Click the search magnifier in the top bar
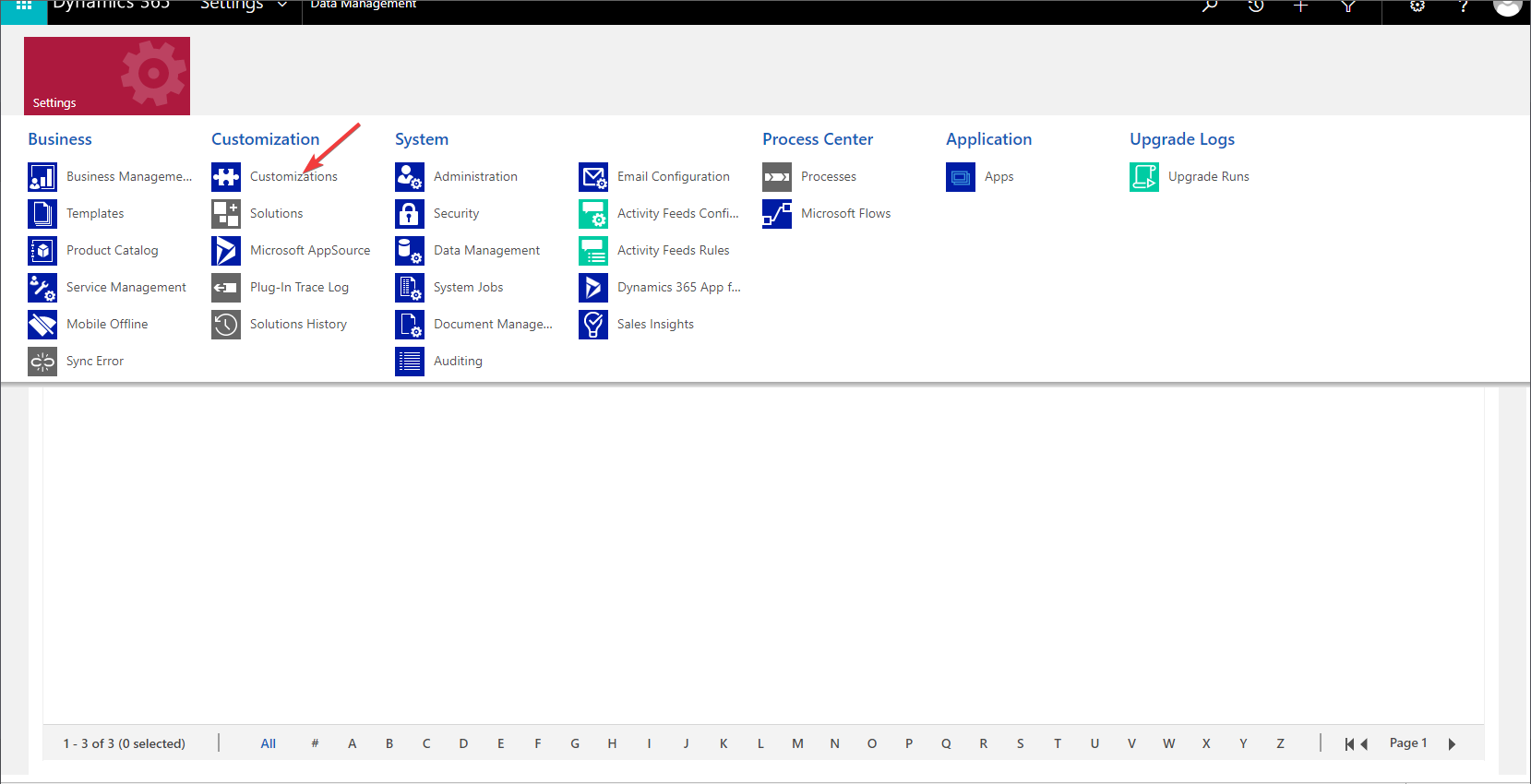 (x=1210, y=6)
